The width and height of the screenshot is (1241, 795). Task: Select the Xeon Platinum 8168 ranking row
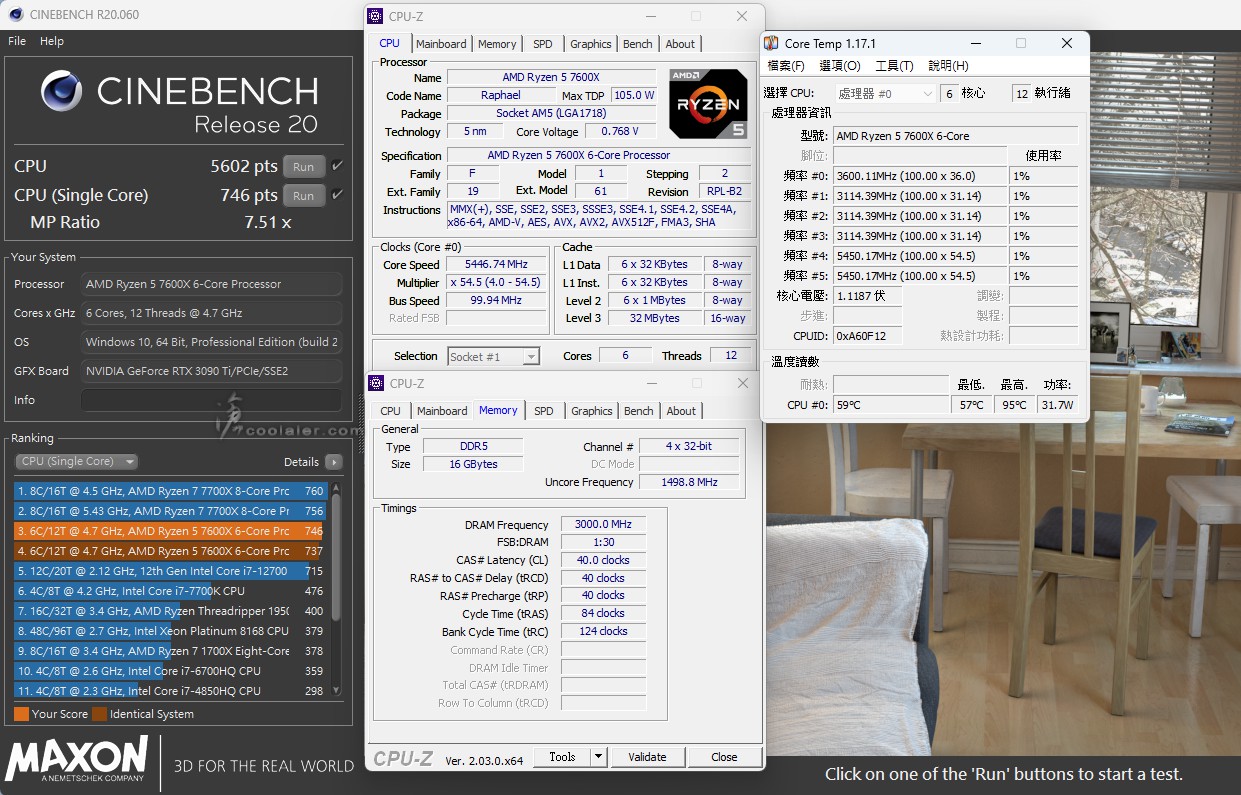[x=170, y=631]
